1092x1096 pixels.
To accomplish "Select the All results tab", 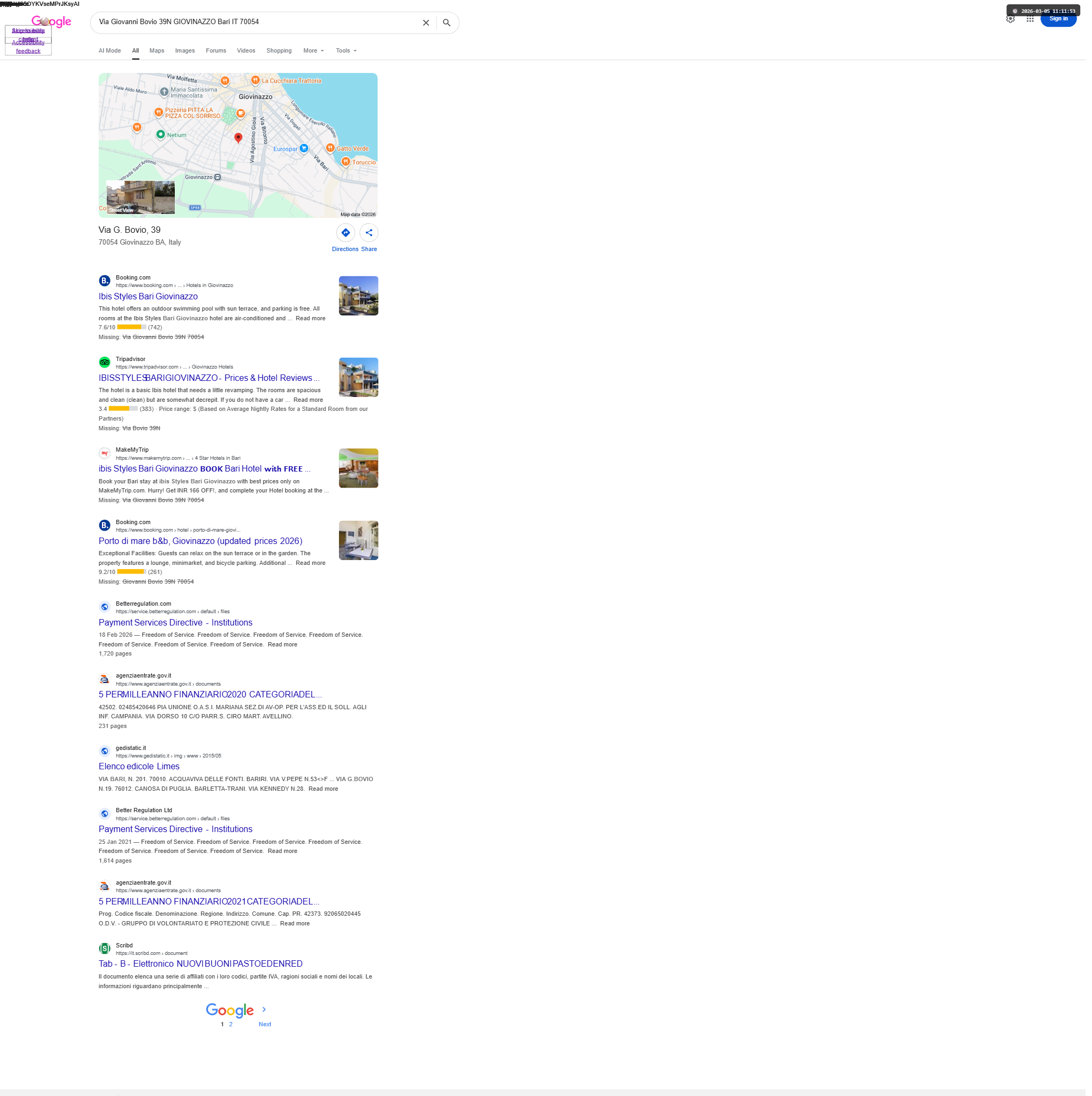I will point(136,51).
